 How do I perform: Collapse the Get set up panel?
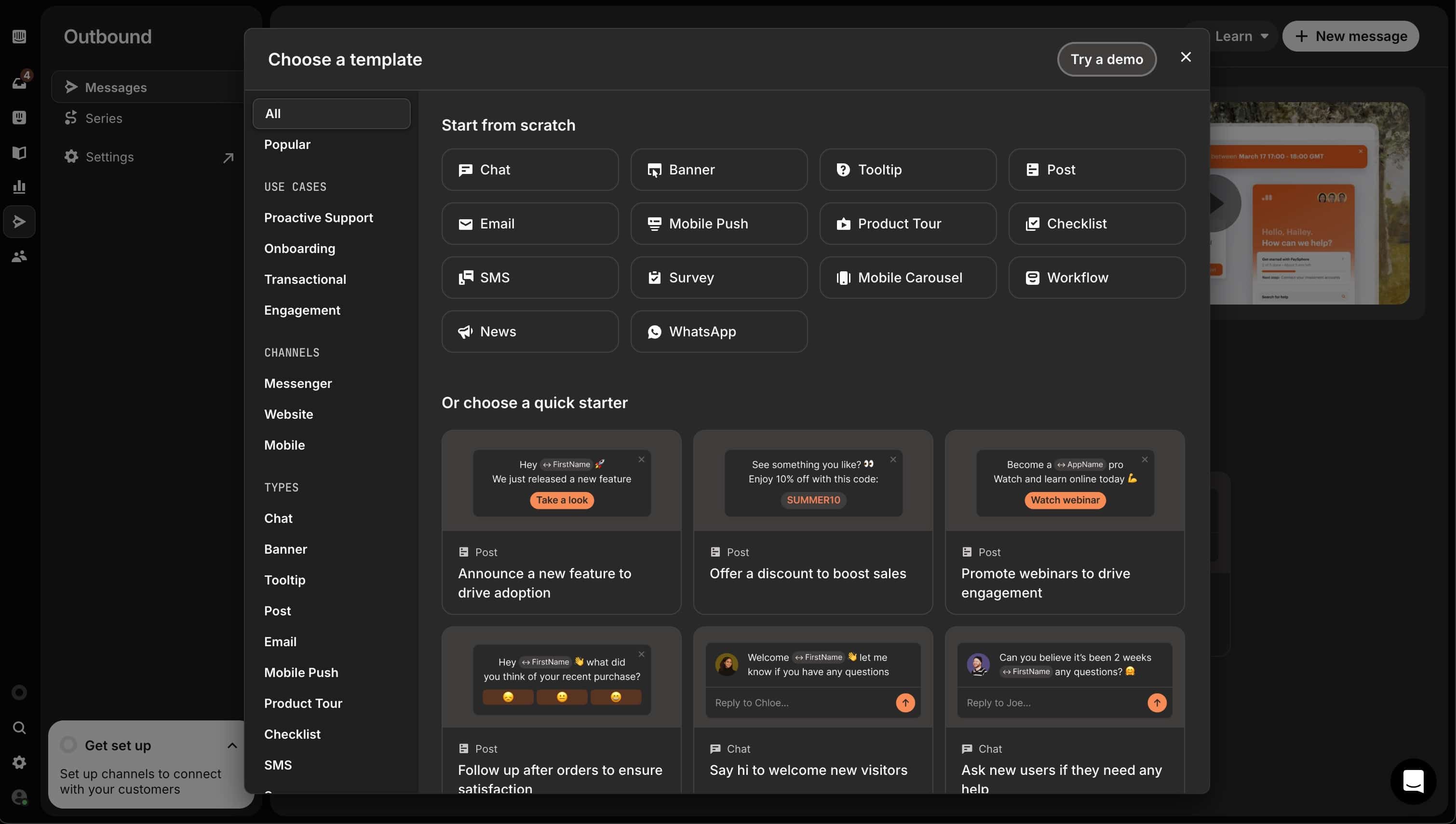(233, 745)
